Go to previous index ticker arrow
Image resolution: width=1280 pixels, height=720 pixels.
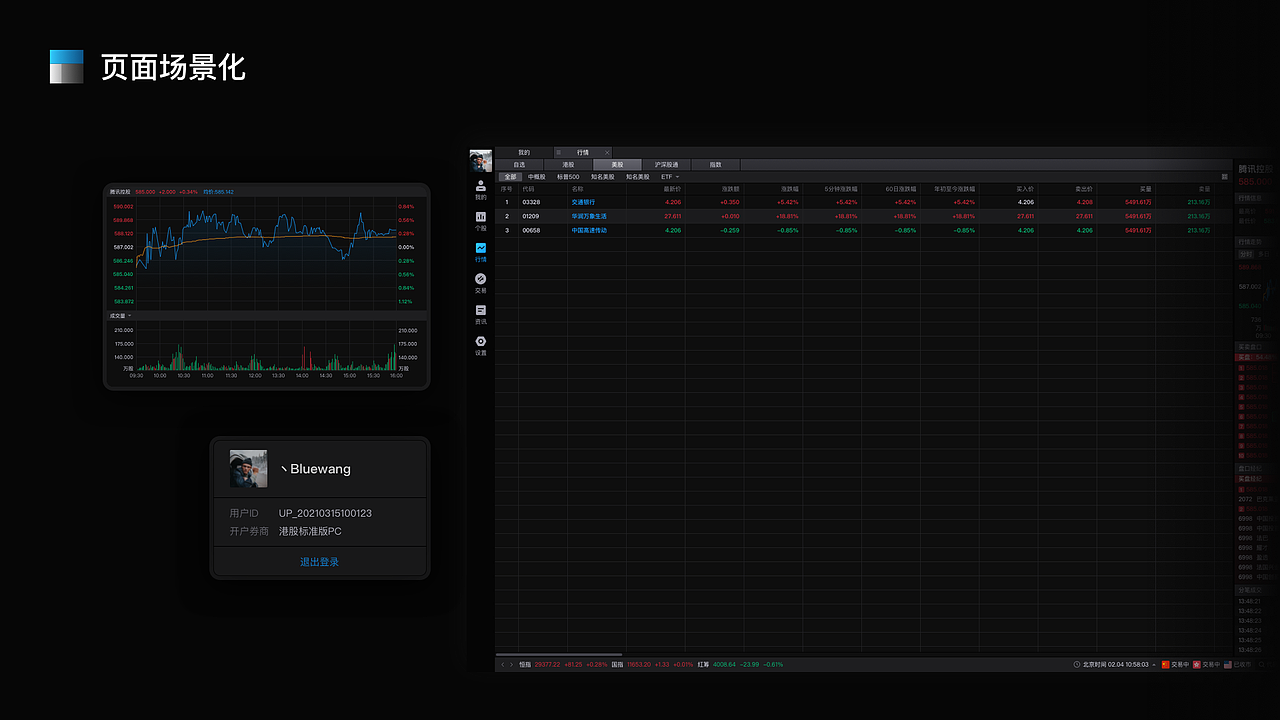coord(503,664)
